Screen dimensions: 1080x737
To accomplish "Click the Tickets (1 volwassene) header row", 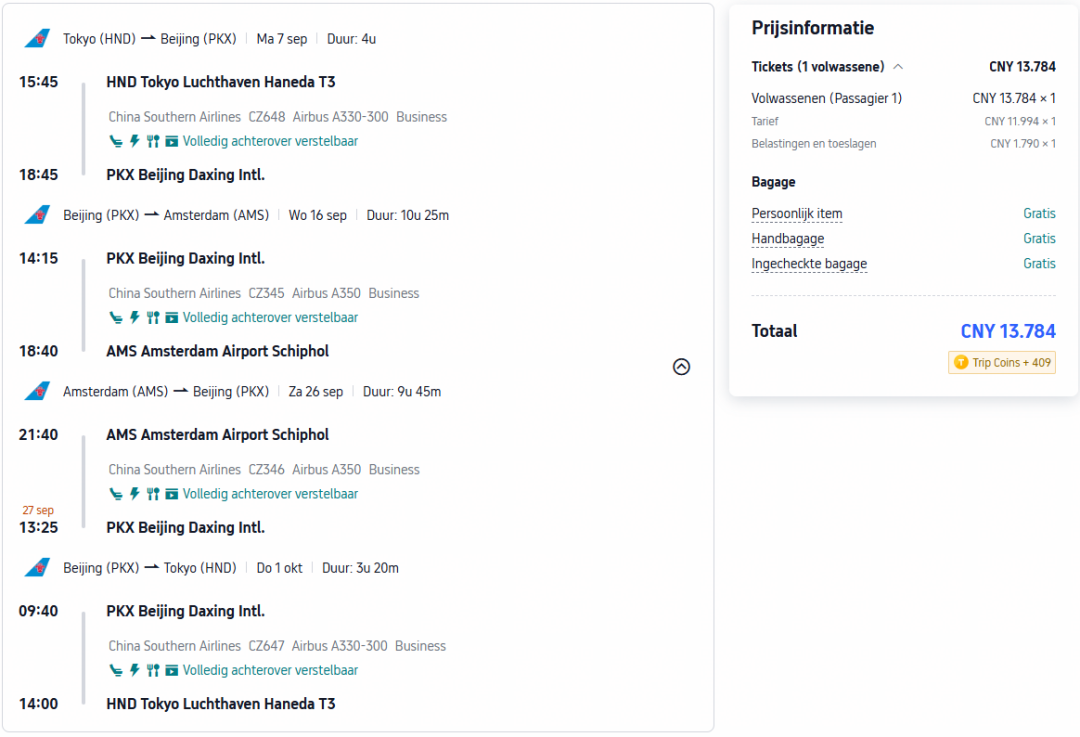I will click(903, 67).
